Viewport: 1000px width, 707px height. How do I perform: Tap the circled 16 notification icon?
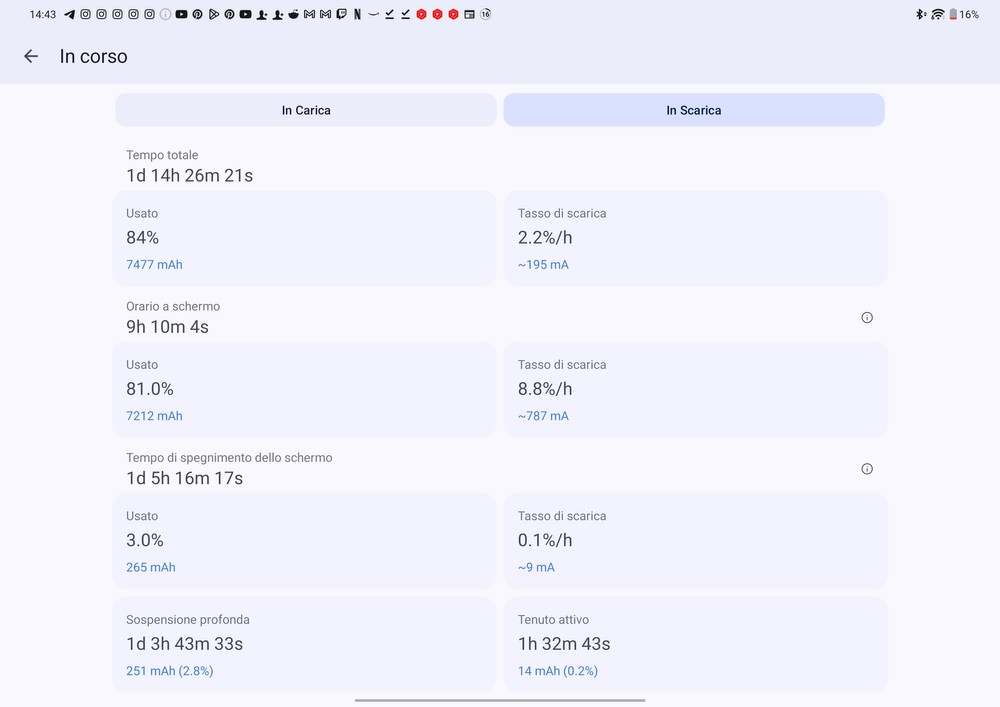(485, 14)
